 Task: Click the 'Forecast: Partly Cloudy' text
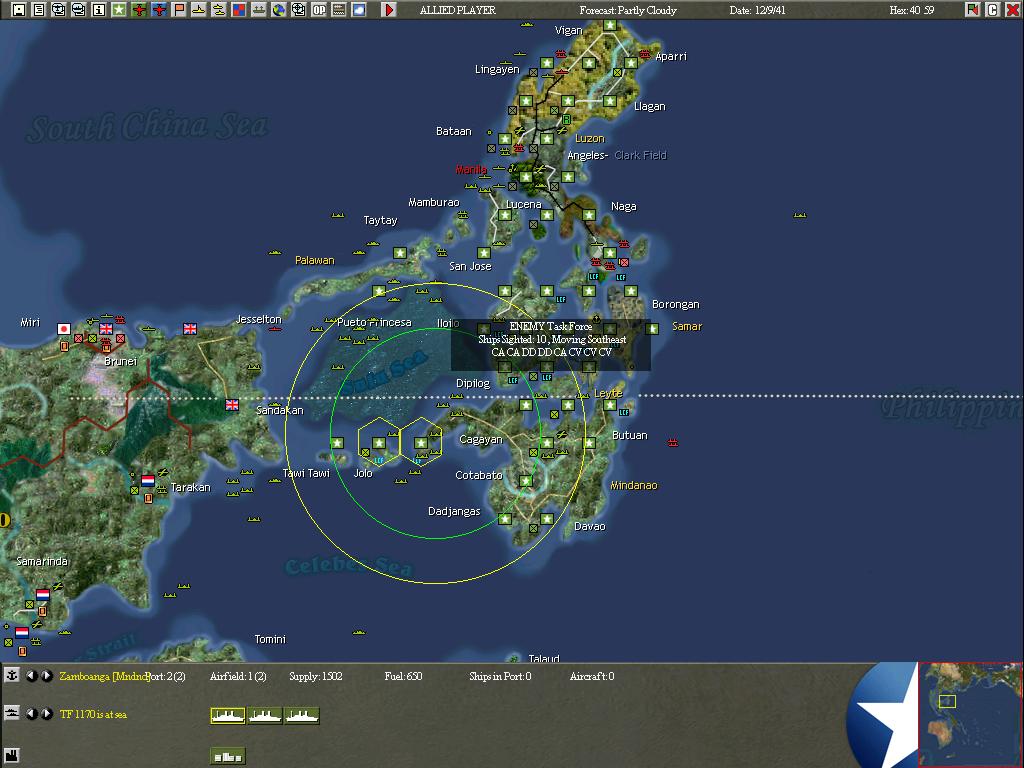pos(628,10)
